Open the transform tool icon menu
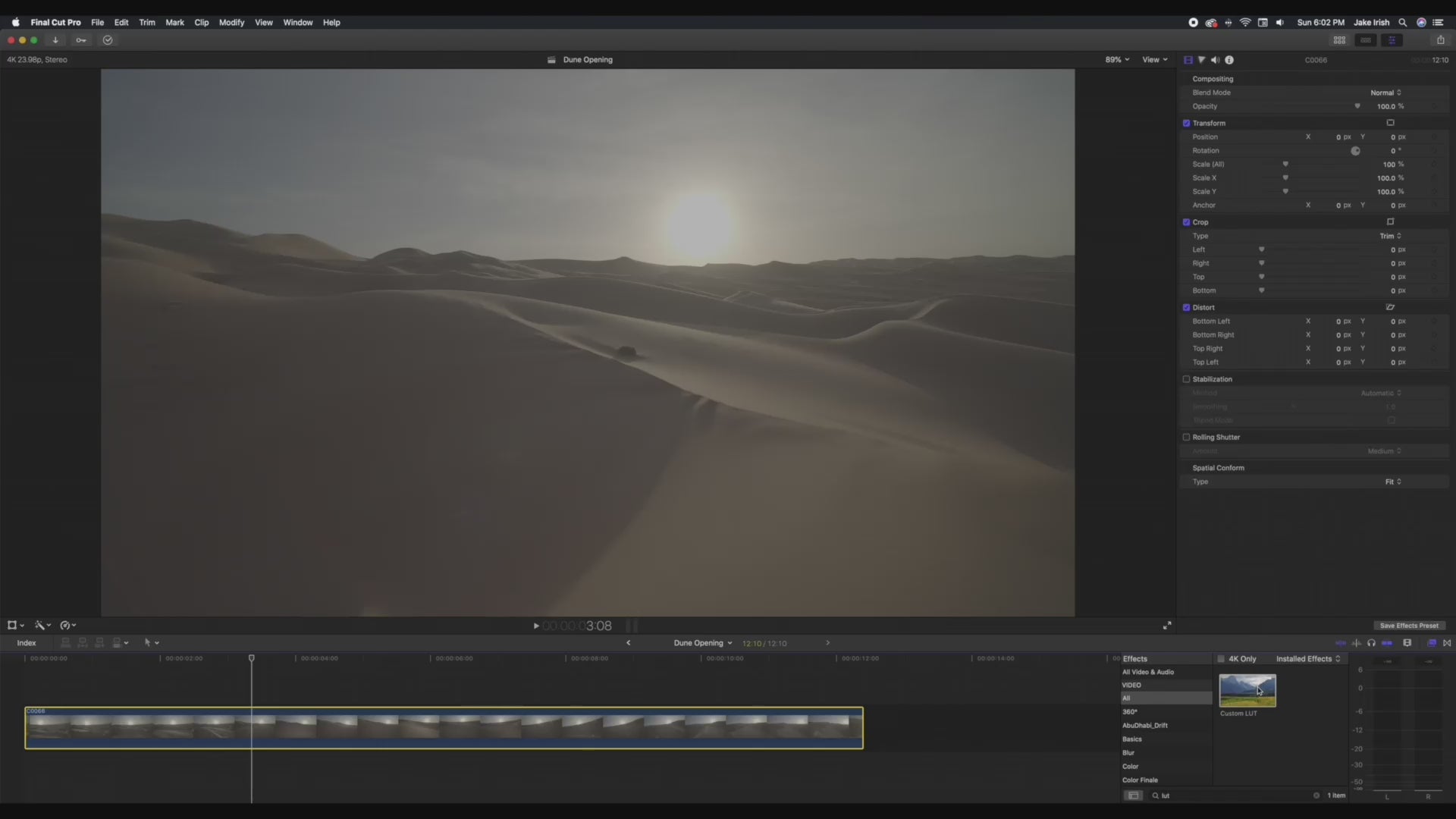Image resolution: width=1456 pixels, height=819 pixels. pos(14,626)
